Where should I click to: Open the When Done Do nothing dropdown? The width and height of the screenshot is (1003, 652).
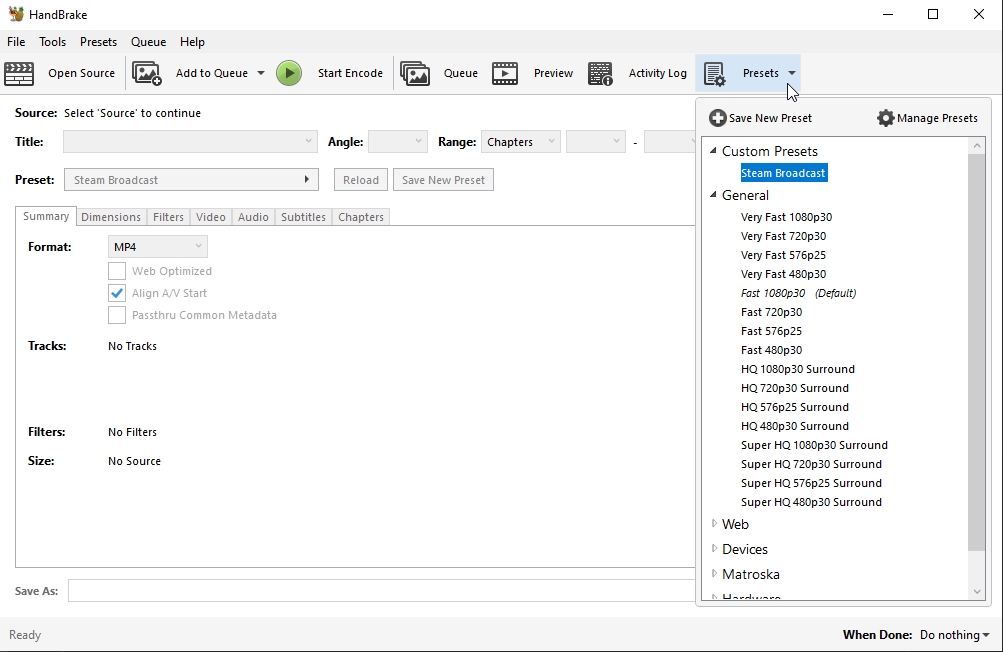[x=954, y=635]
